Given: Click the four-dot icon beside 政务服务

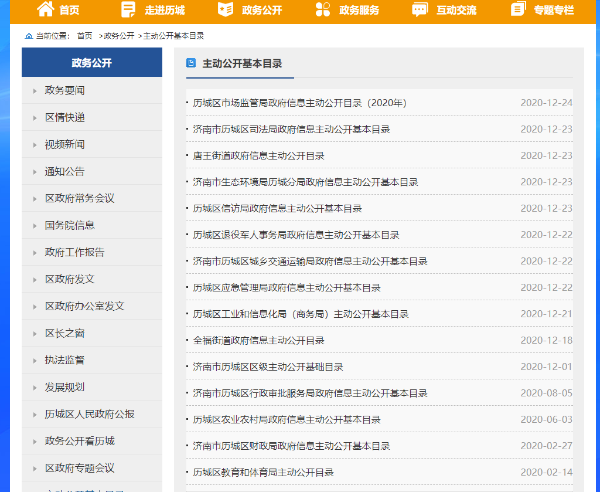Looking at the screenshot, I should pyautogui.click(x=323, y=10).
